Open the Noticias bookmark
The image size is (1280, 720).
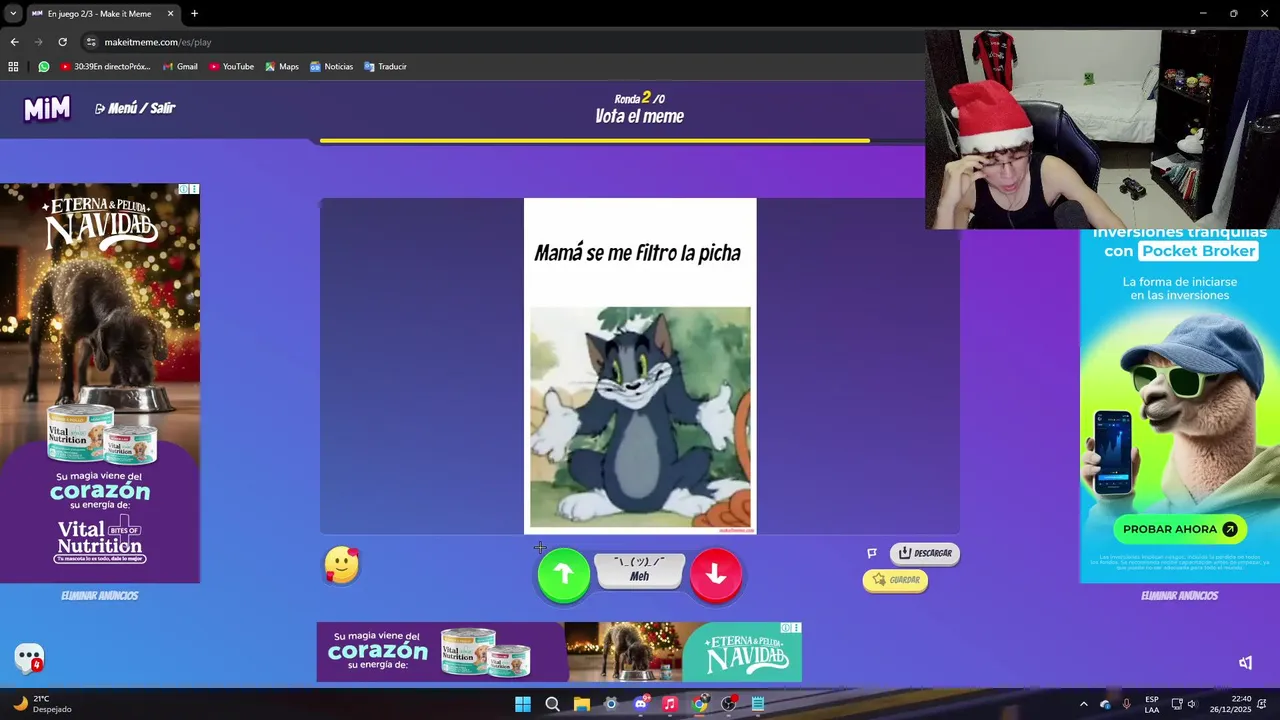tap(331, 67)
